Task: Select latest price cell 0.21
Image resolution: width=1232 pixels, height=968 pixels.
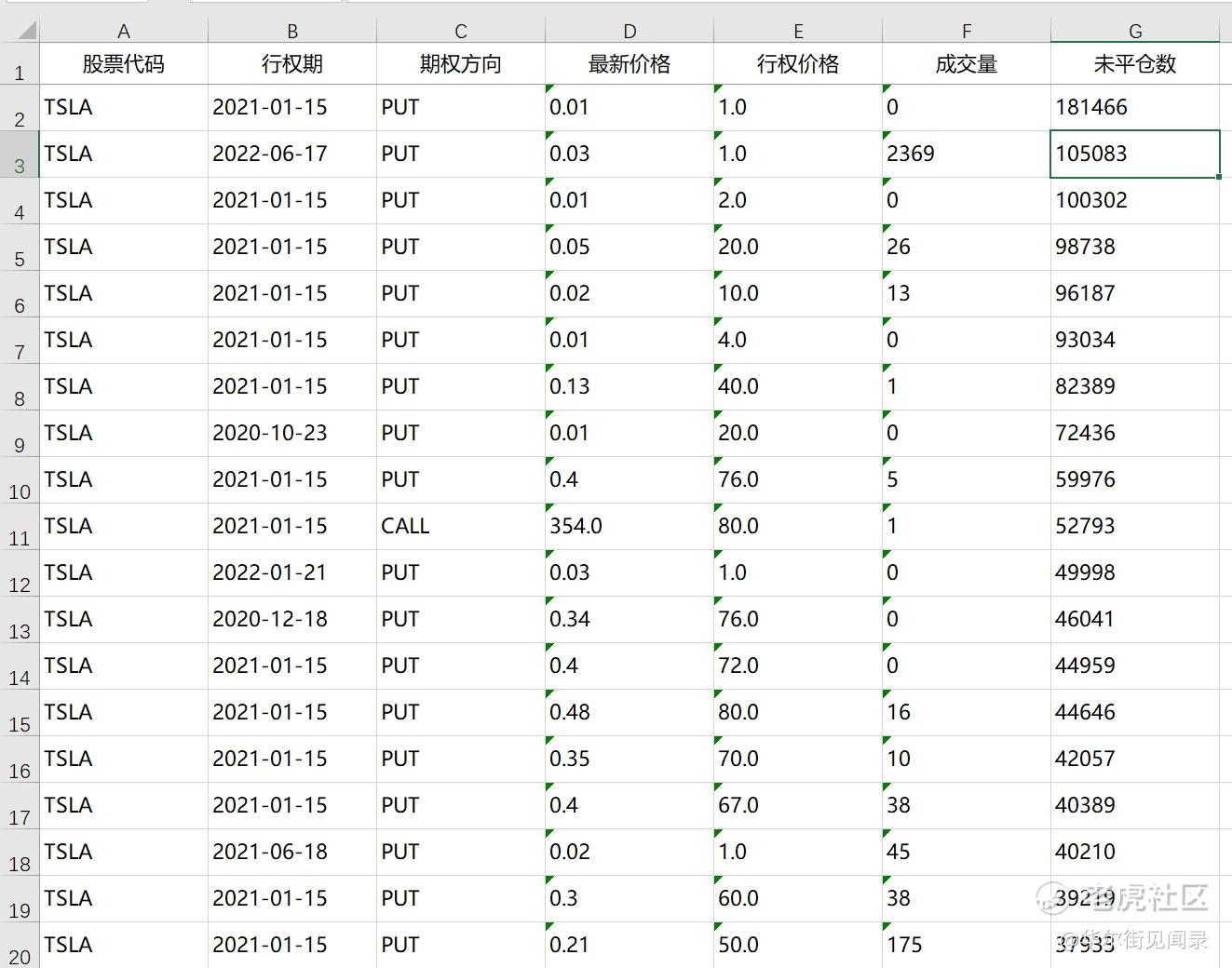Action: click(629, 945)
